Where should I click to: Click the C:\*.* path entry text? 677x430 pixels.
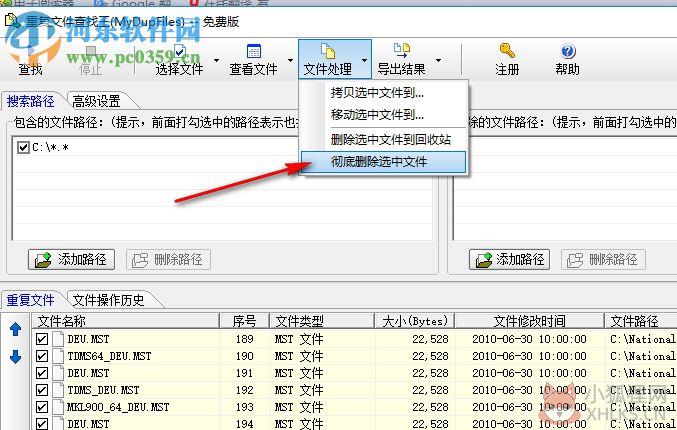[x=51, y=148]
